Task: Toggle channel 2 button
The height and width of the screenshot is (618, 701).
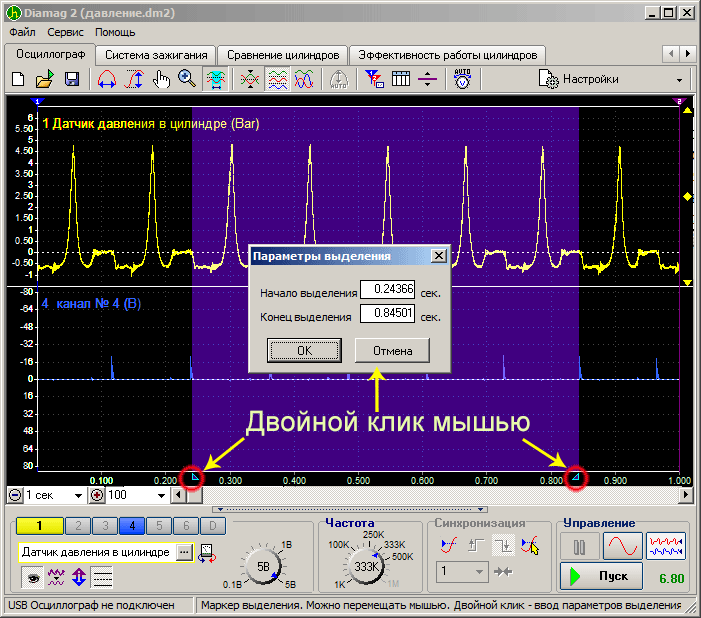Action: coord(78,526)
